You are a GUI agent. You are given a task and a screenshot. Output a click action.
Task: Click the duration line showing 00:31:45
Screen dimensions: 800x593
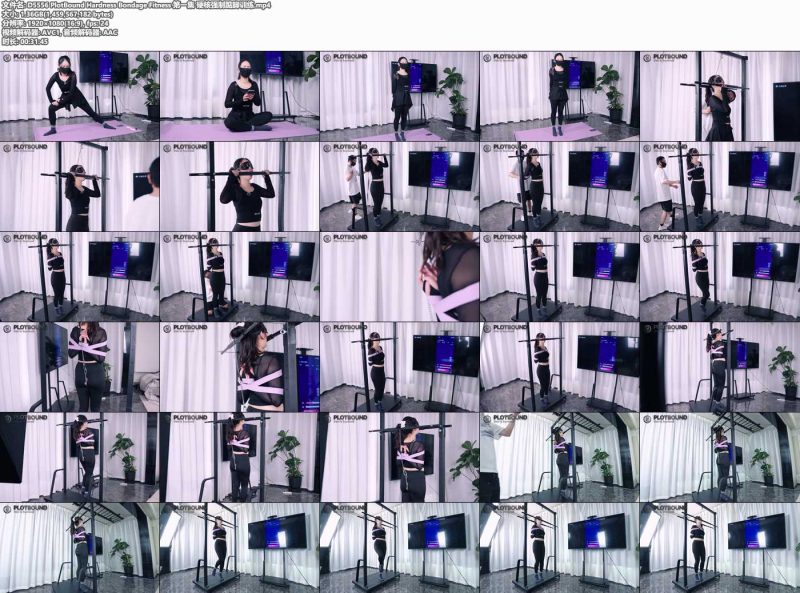(x=25, y=42)
